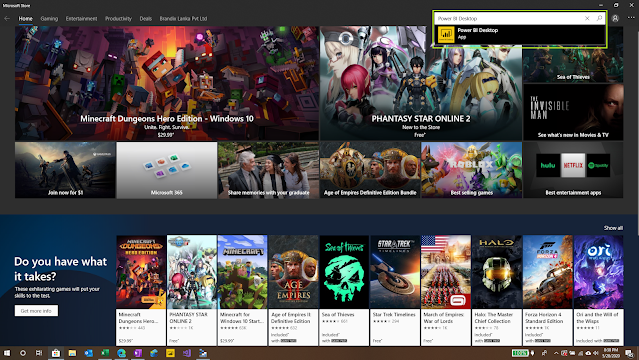Open Outlook from the taskbar
Viewport: 639px width, 360px height.
point(88,353)
